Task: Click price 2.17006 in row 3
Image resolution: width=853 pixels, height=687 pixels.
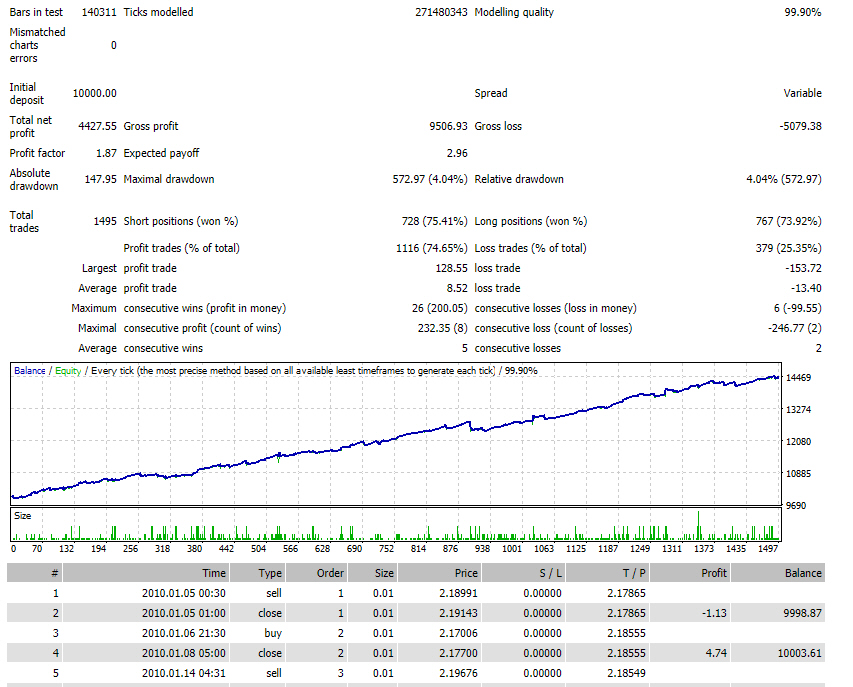Action: coord(459,633)
